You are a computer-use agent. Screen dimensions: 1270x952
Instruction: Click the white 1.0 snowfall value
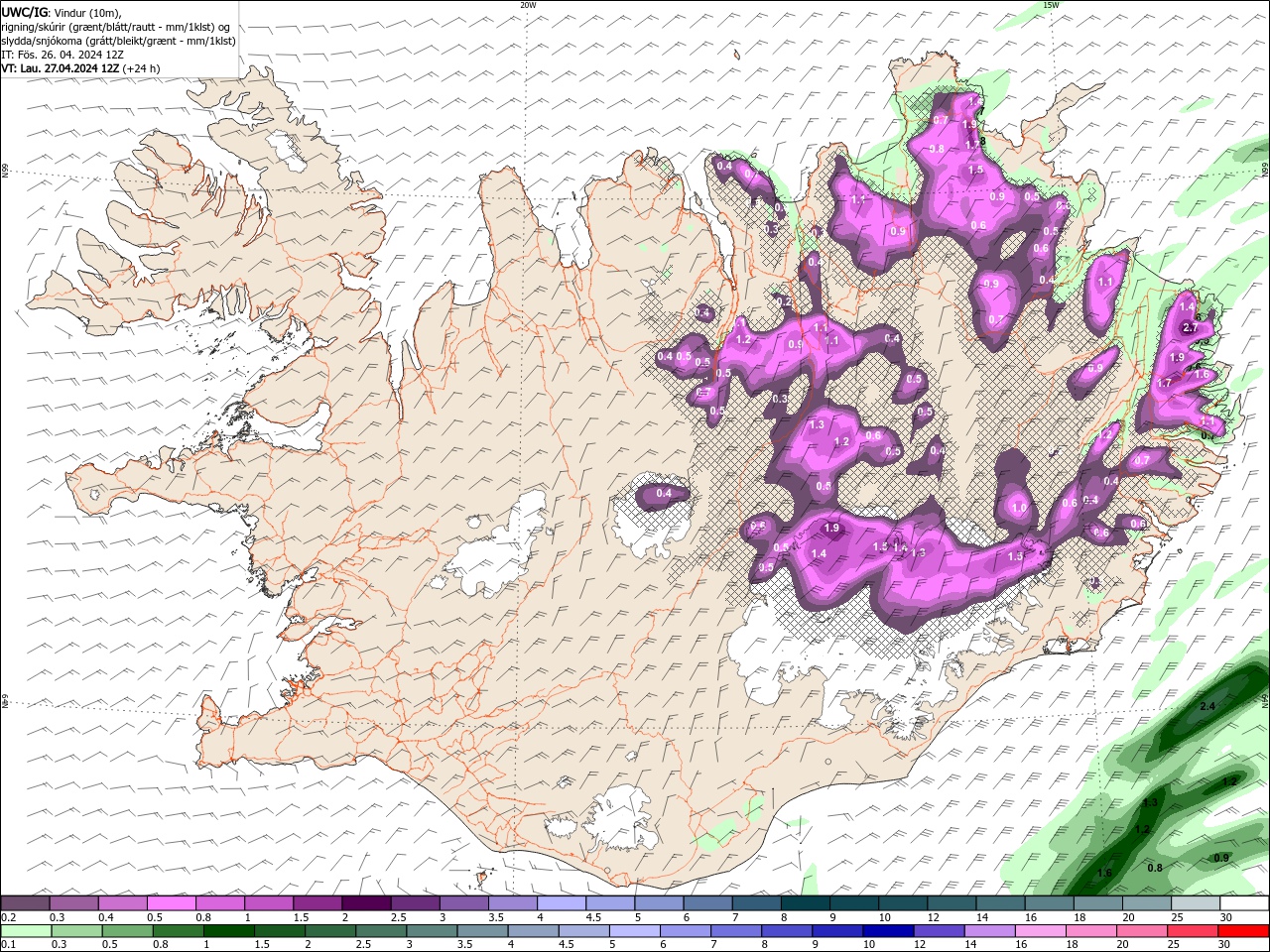pyautogui.click(x=1019, y=508)
